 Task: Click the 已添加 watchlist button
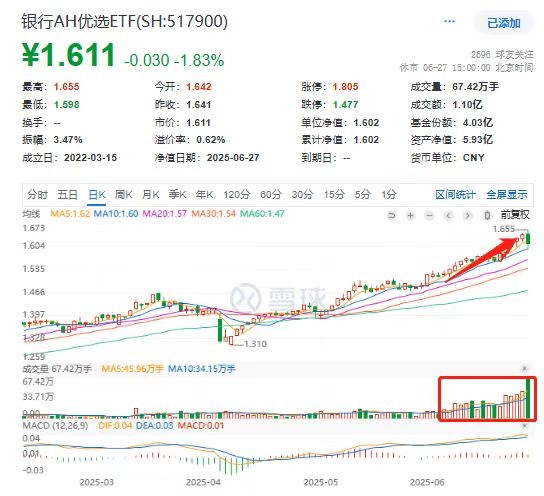pyautogui.click(x=503, y=23)
